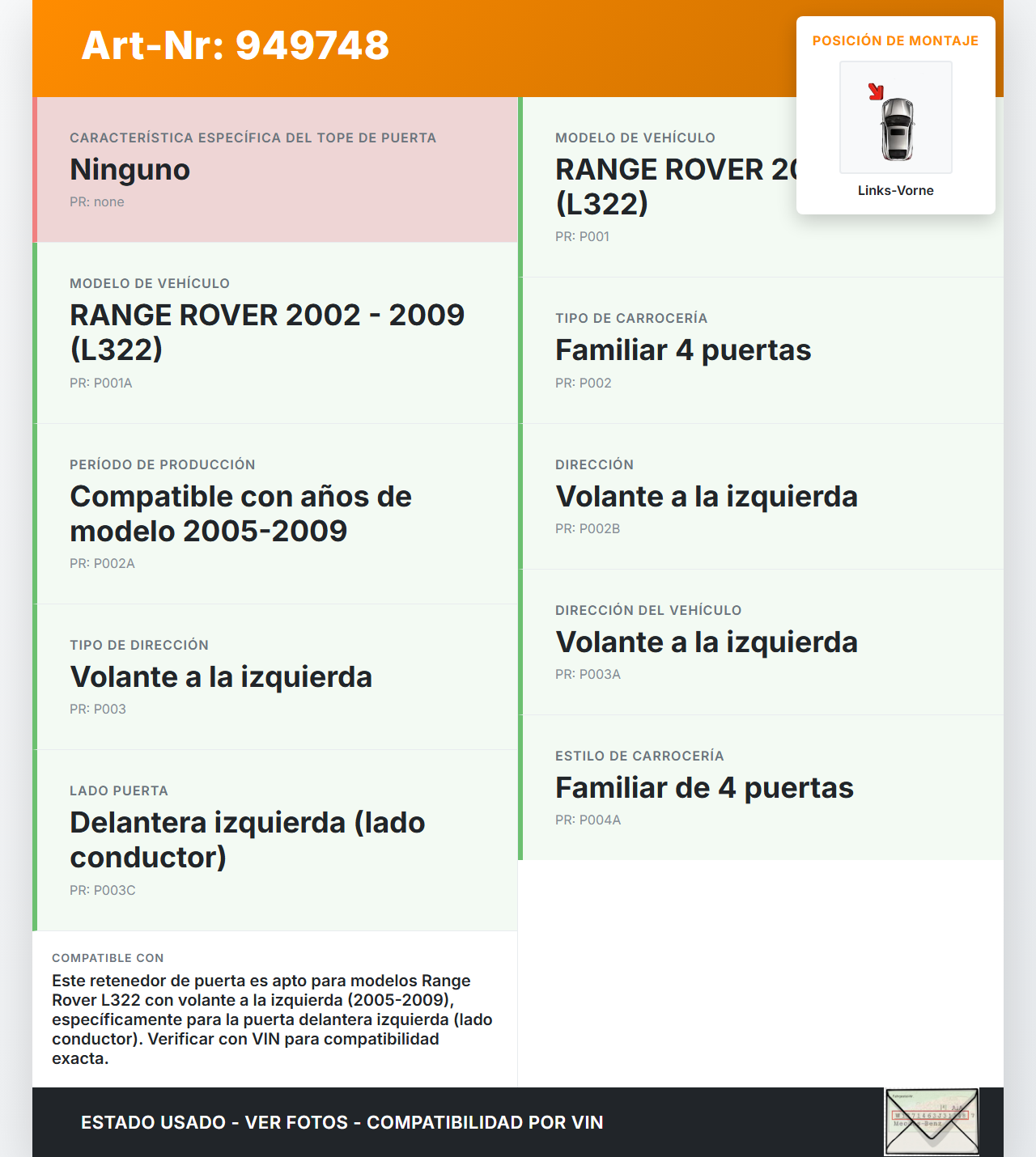The height and width of the screenshot is (1157, 1036).
Task: Open the envelope document thumbnail in the footer
Action: tap(932, 1121)
